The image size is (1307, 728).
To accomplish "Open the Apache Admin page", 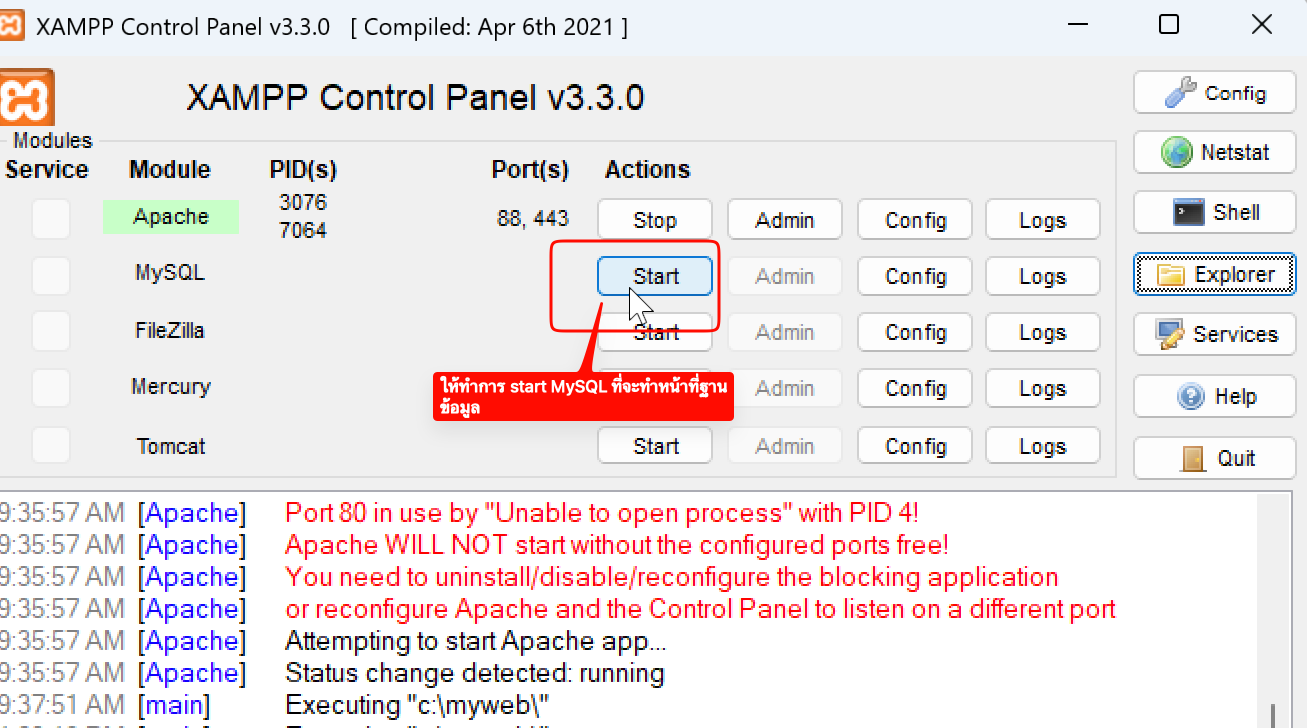I will (784, 220).
